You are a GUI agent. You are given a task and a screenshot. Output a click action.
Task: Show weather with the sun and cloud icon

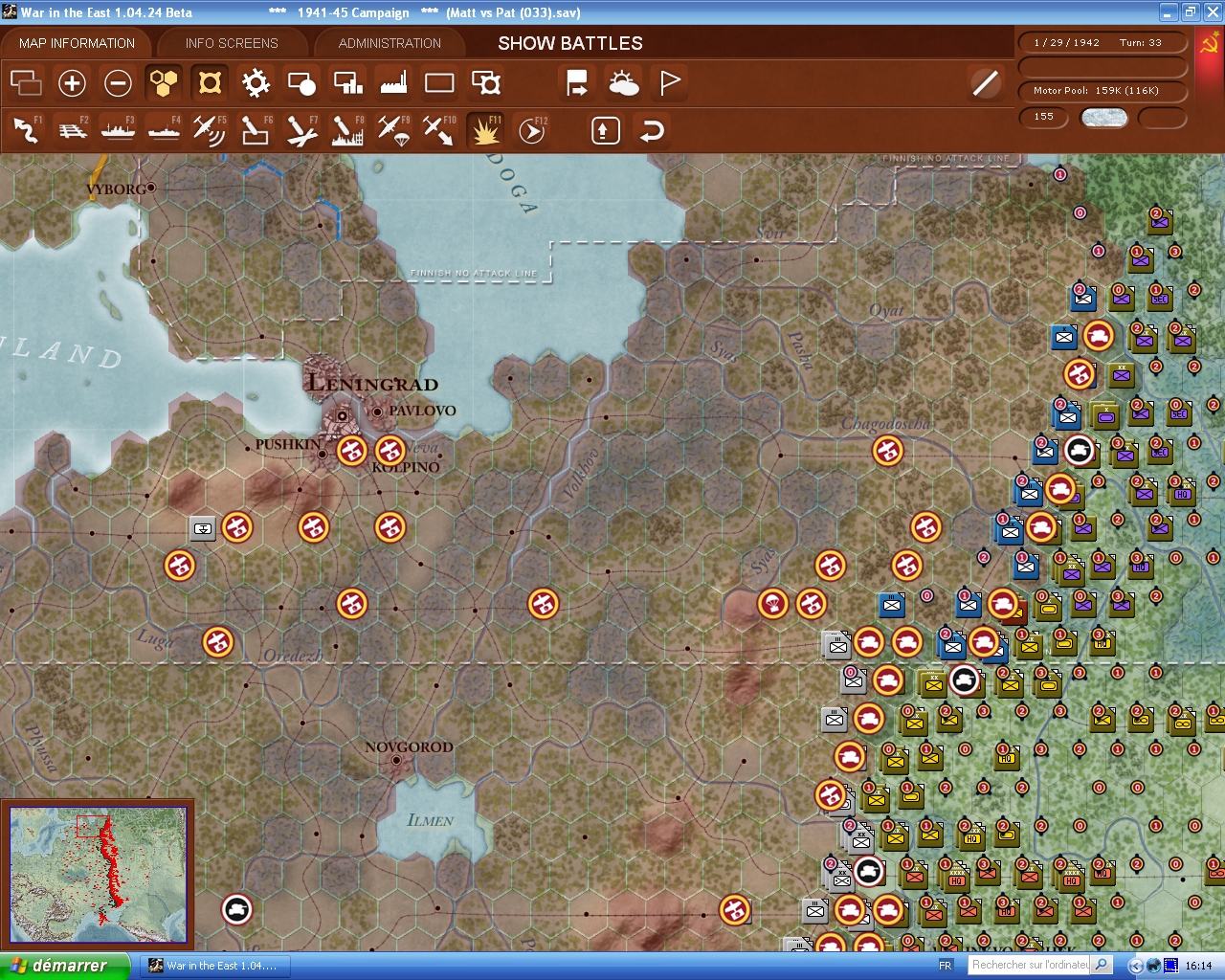(x=623, y=83)
